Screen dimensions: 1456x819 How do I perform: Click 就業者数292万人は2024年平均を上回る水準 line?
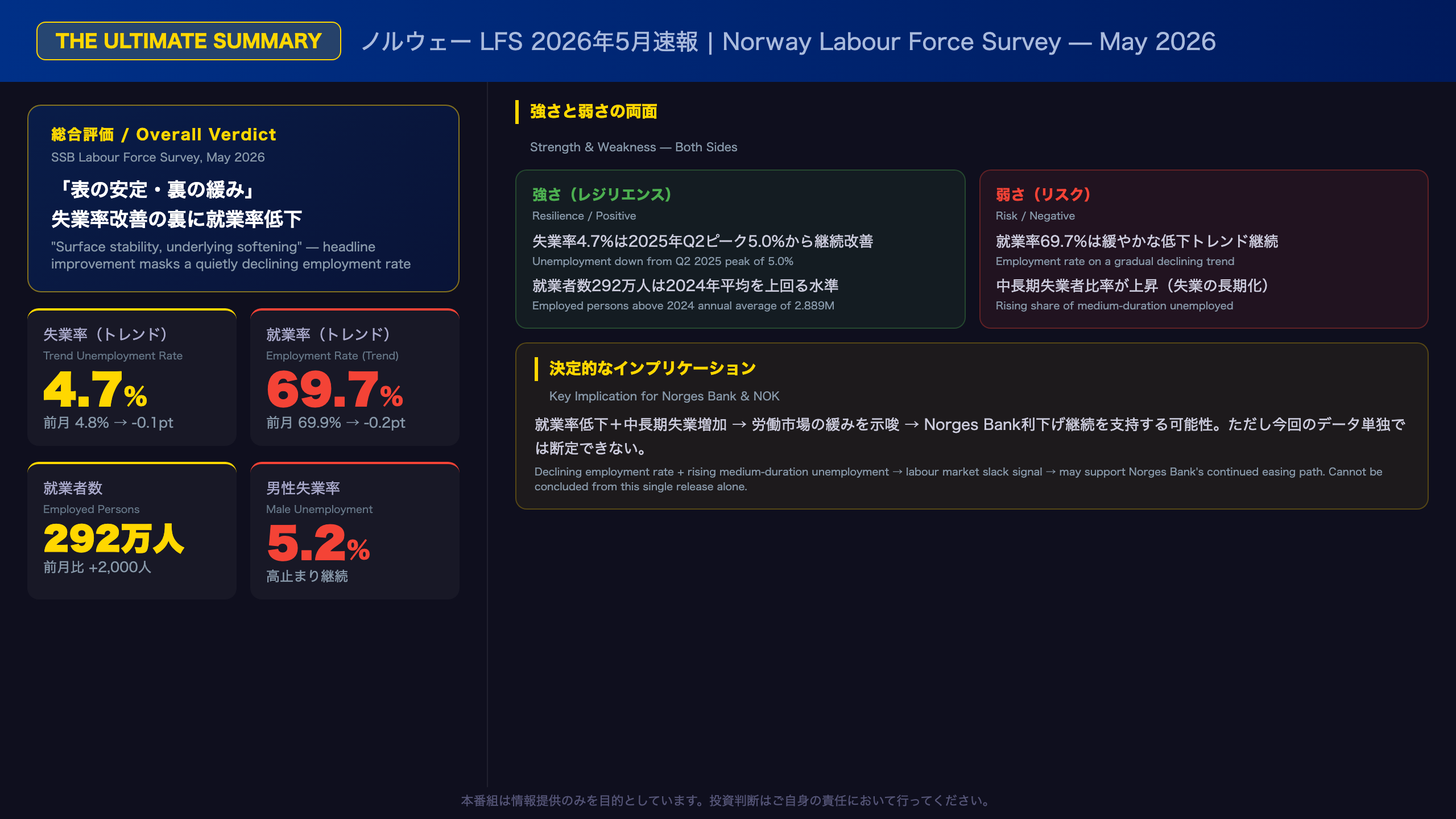coord(685,286)
